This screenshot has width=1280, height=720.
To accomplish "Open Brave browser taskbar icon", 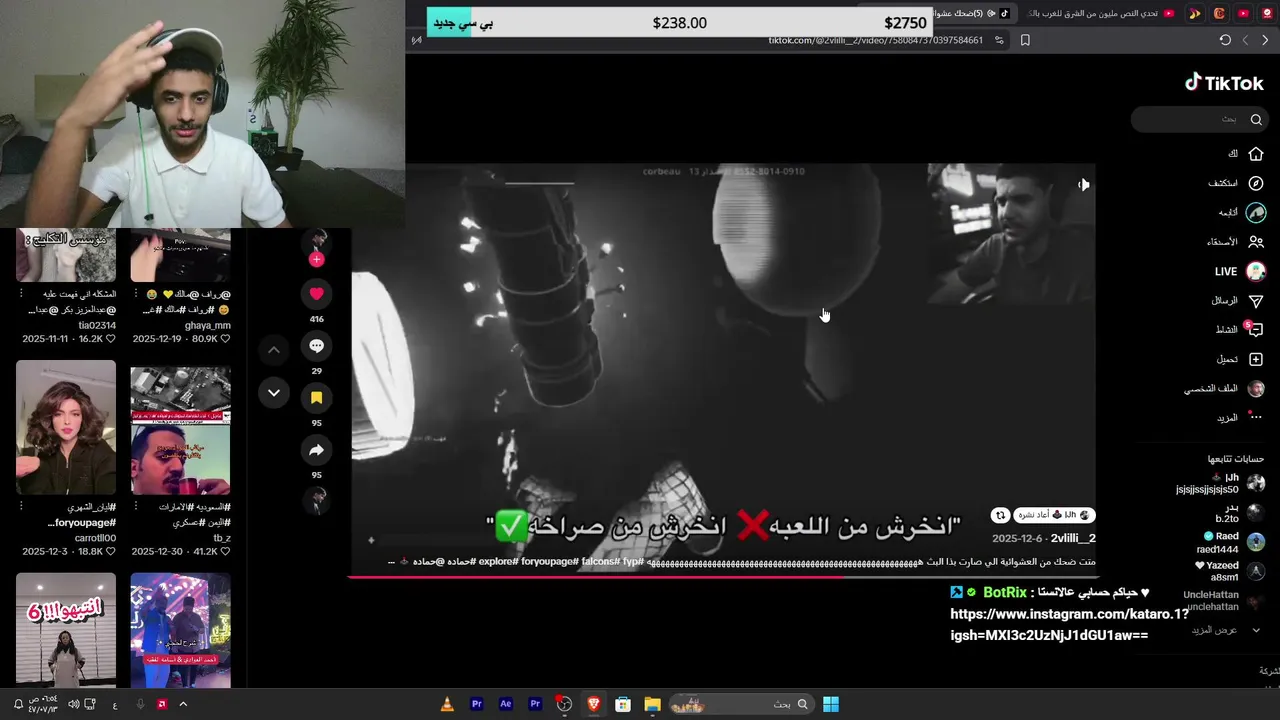I will click(x=594, y=704).
